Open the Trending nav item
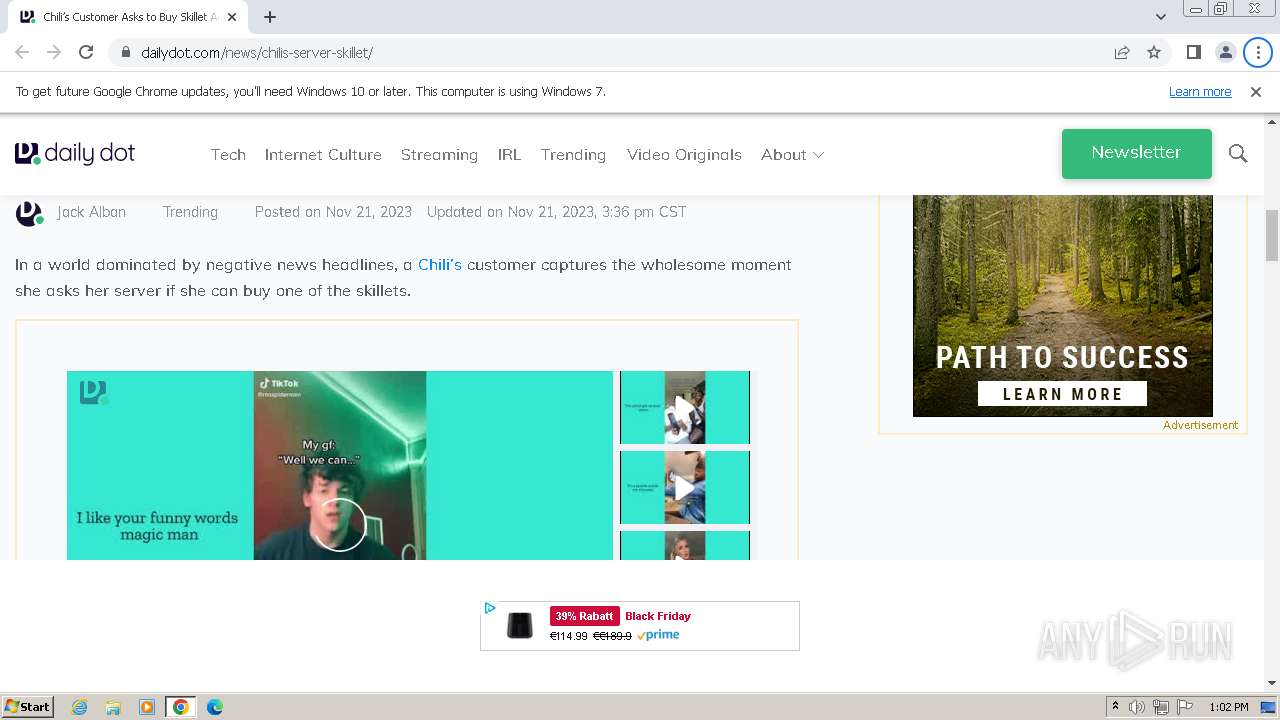This screenshot has width=1280, height=720. click(573, 154)
